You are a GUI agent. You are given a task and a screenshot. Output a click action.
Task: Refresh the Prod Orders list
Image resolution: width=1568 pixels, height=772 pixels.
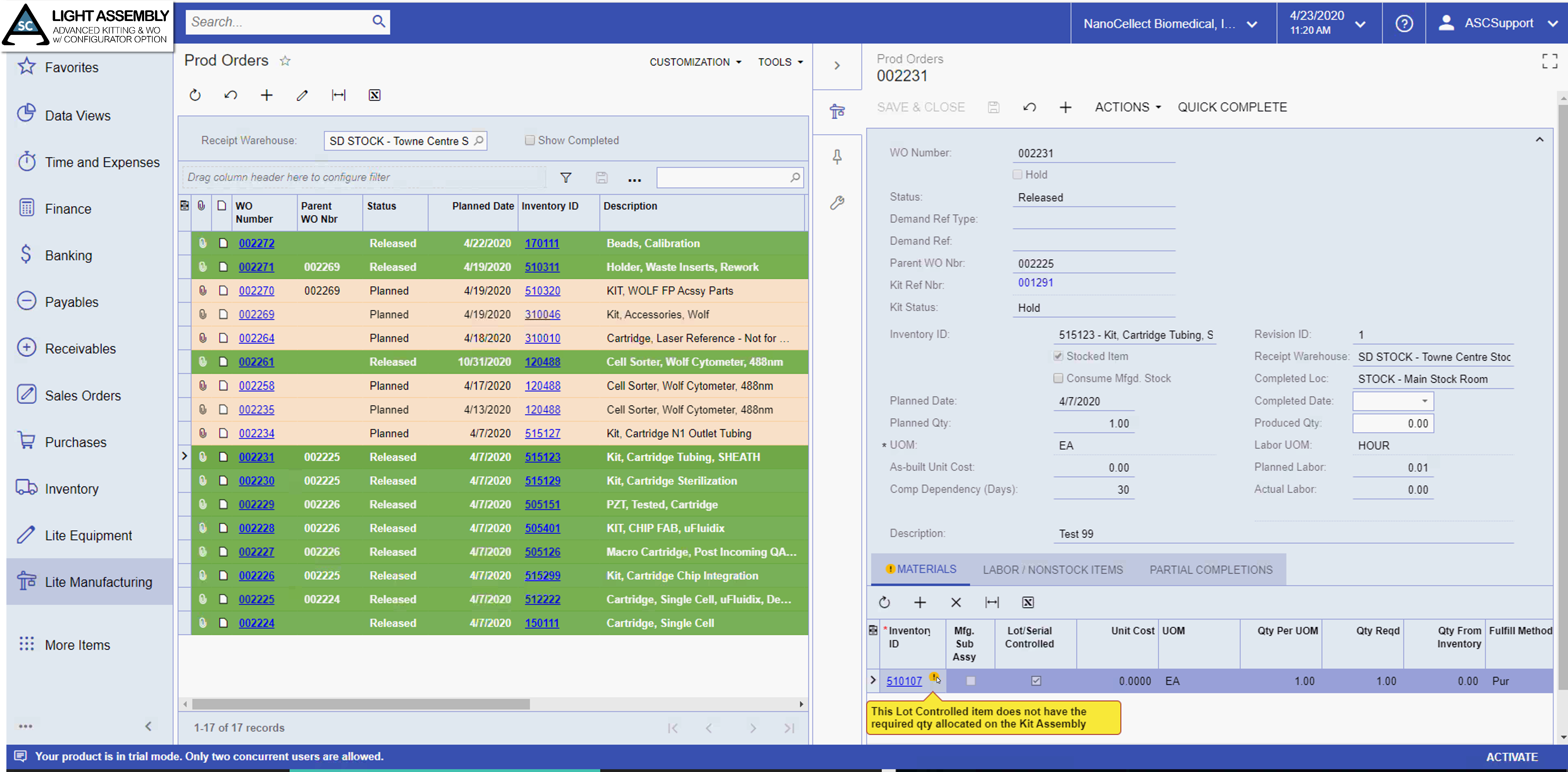pos(195,95)
